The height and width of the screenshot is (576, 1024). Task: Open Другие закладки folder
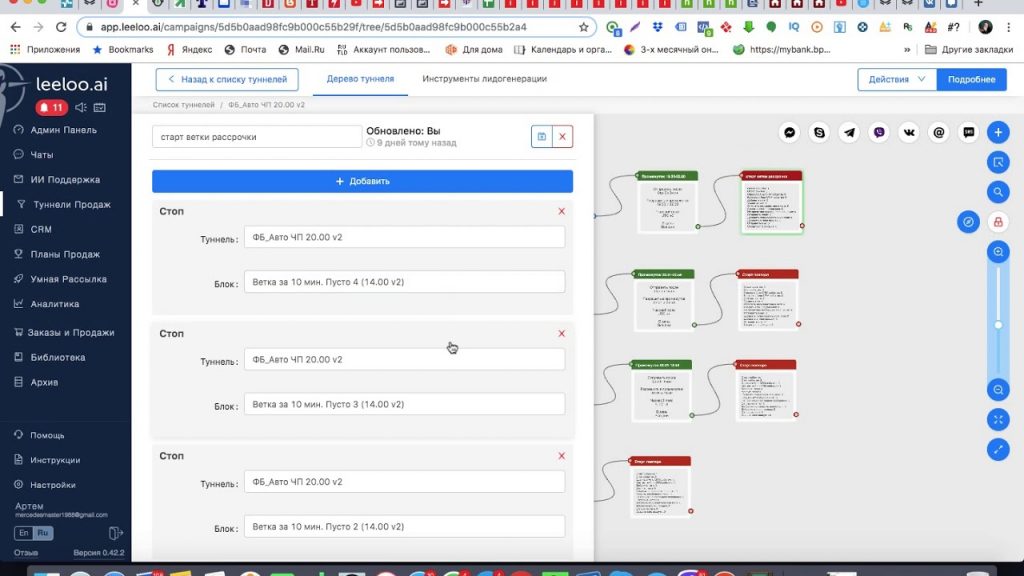[970, 50]
